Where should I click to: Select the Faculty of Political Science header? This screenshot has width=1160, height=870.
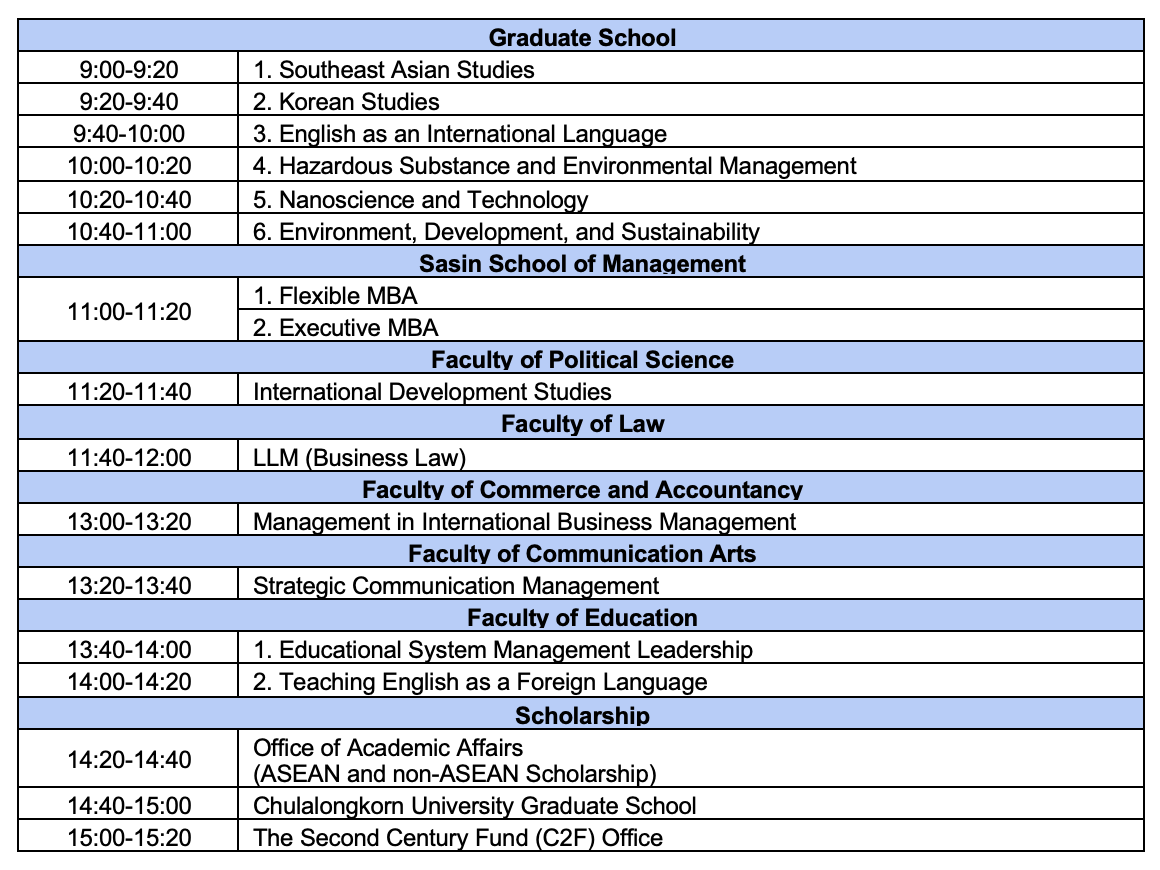580,359
